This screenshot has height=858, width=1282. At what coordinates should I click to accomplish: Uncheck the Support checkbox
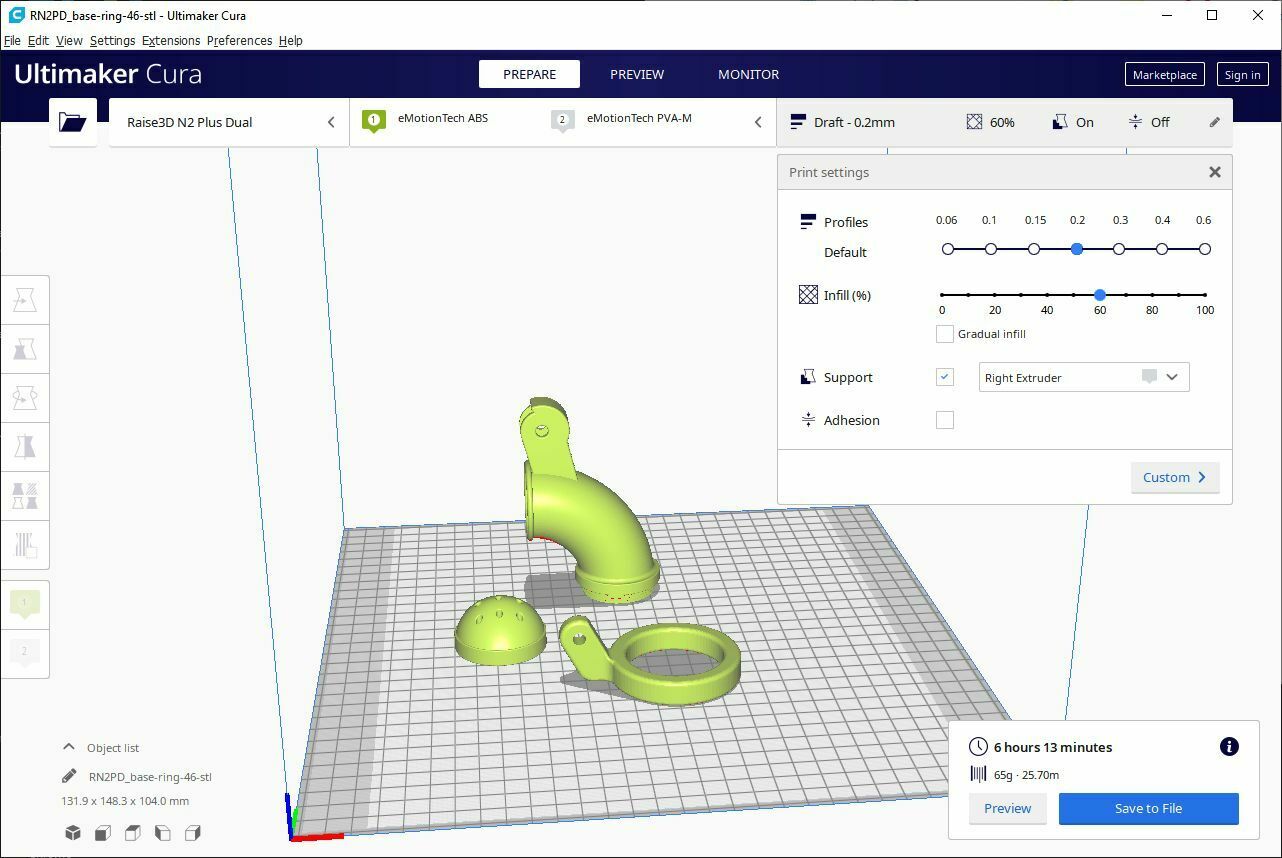(x=944, y=377)
